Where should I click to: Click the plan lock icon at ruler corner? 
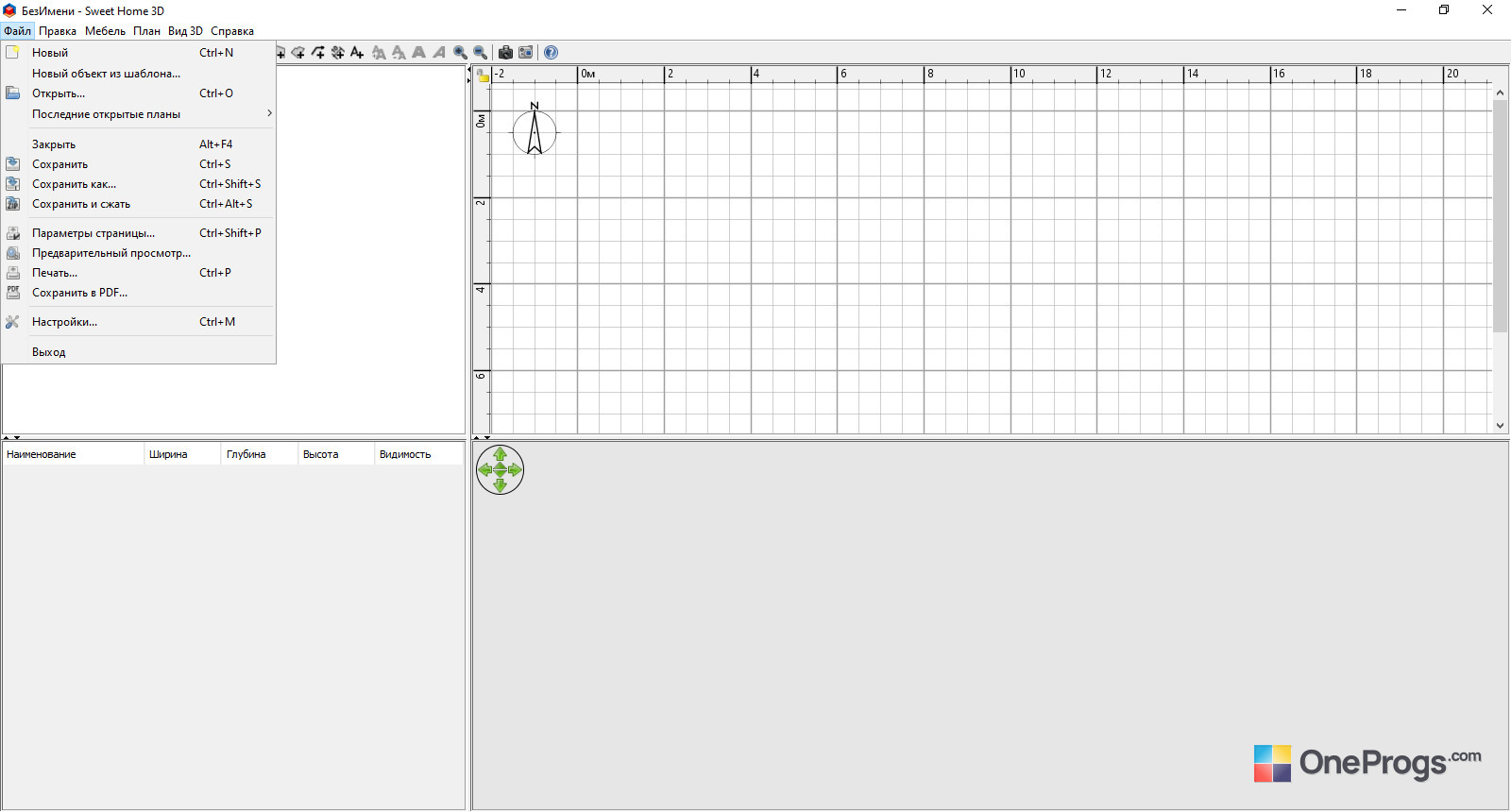[483, 76]
